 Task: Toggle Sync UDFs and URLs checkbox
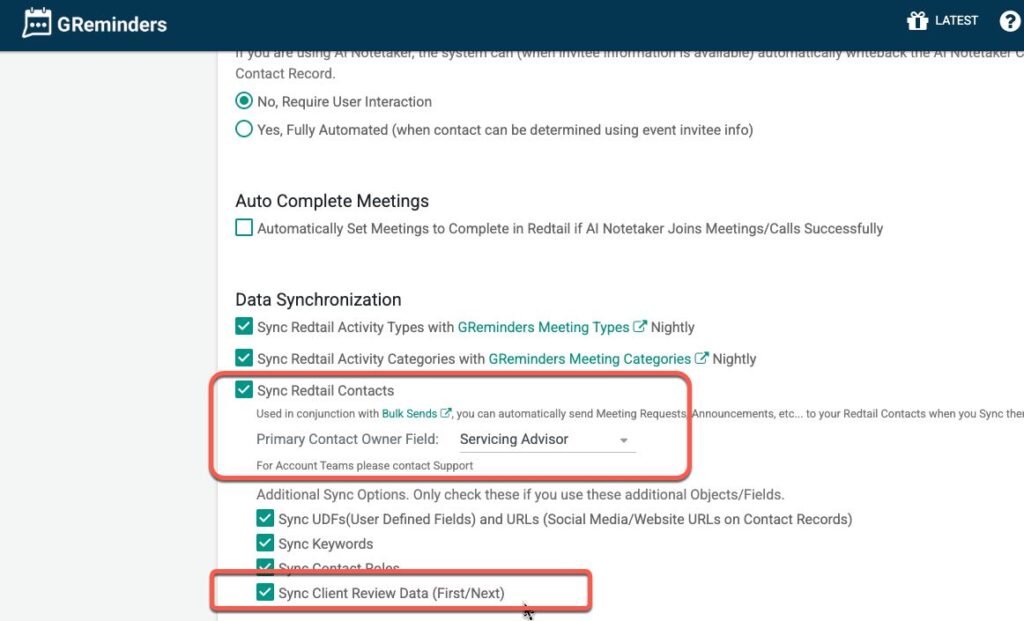(x=265, y=519)
